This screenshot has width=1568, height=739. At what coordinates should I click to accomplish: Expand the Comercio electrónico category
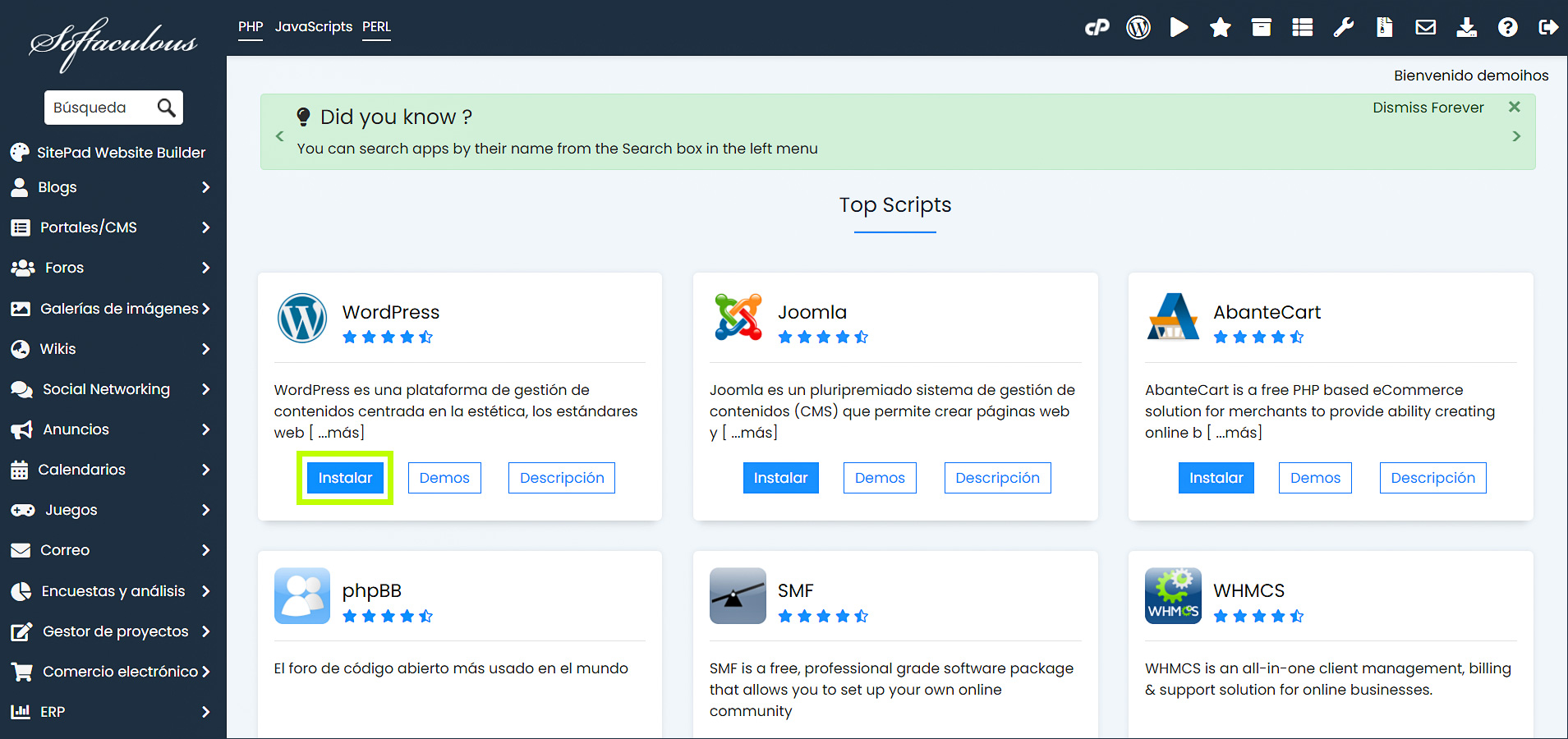(111, 672)
